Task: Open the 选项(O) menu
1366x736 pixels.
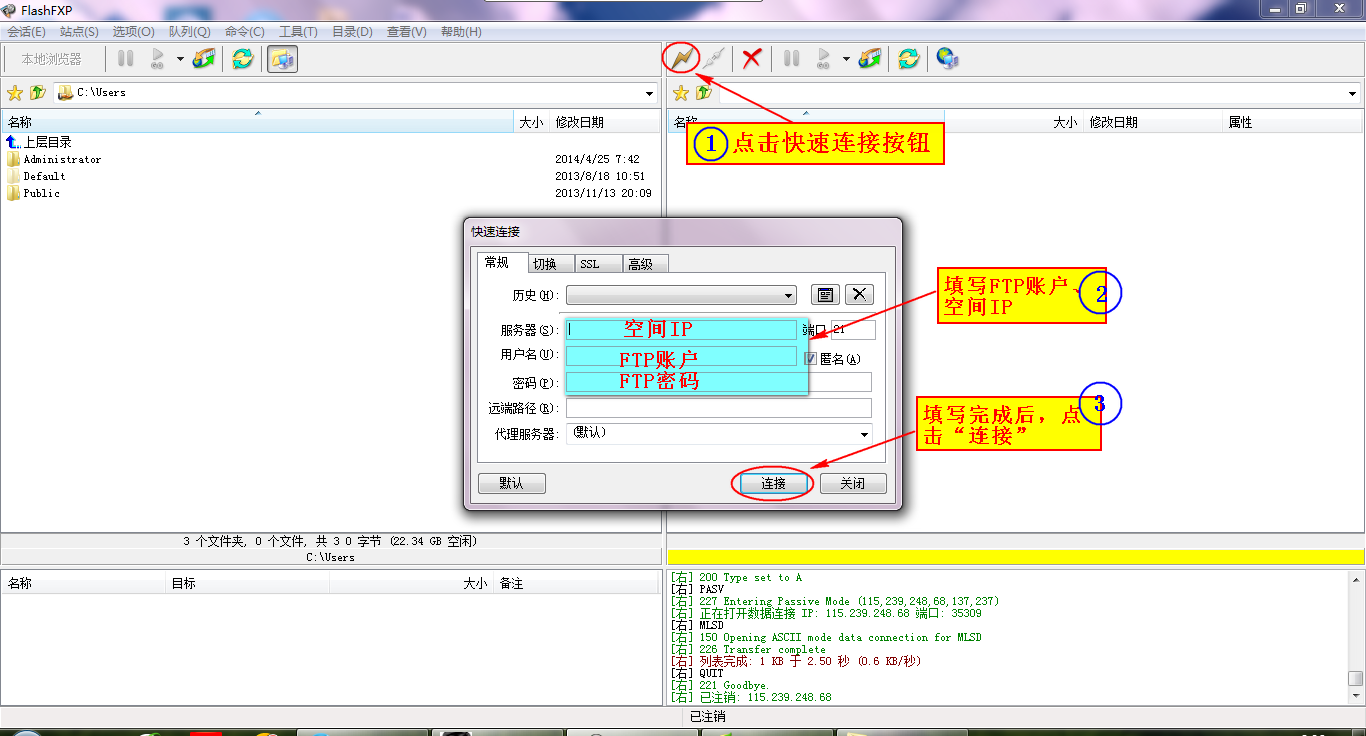Action: point(133,32)
